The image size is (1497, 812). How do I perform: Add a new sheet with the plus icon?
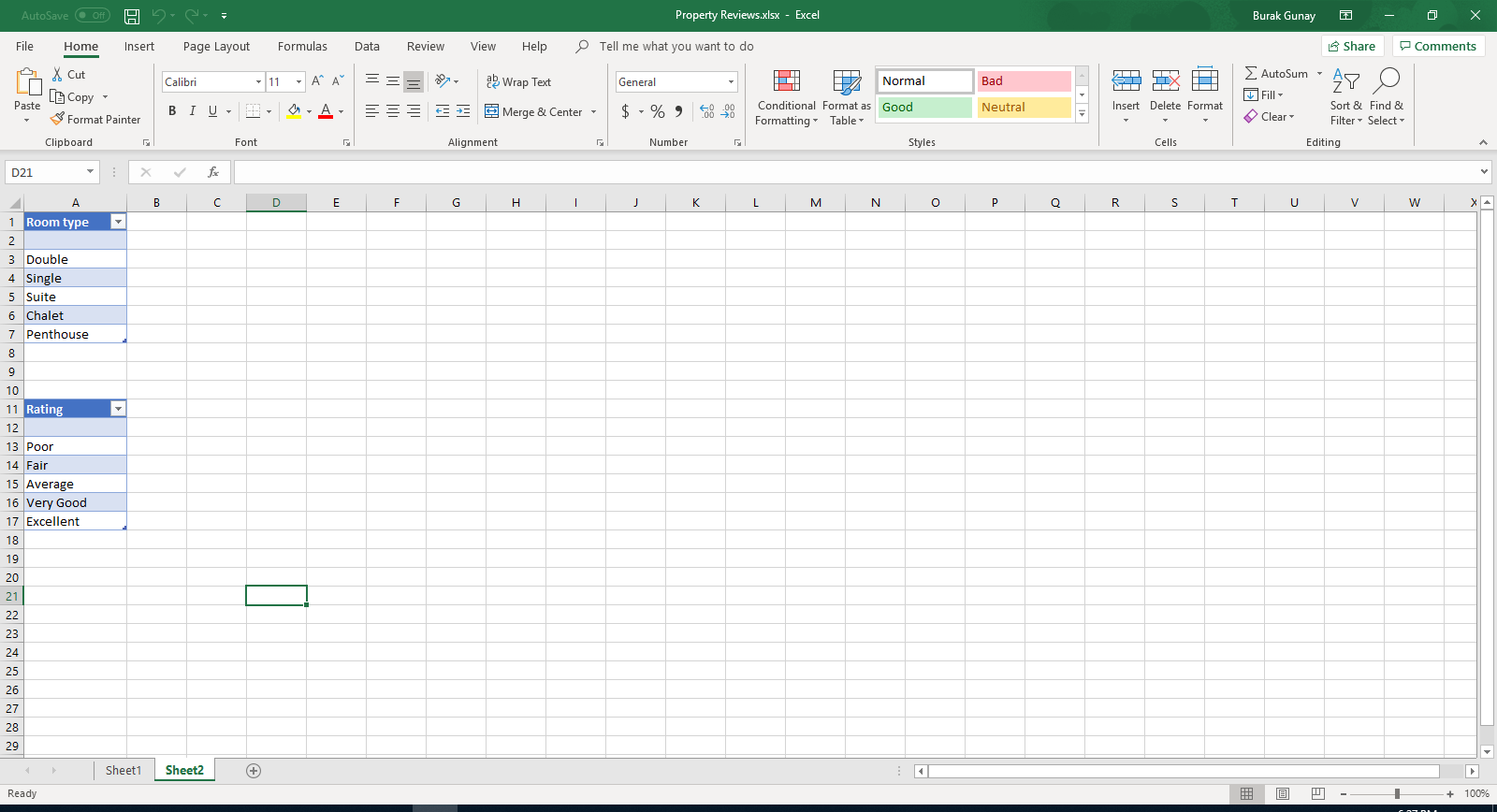[x=254, y=771]
